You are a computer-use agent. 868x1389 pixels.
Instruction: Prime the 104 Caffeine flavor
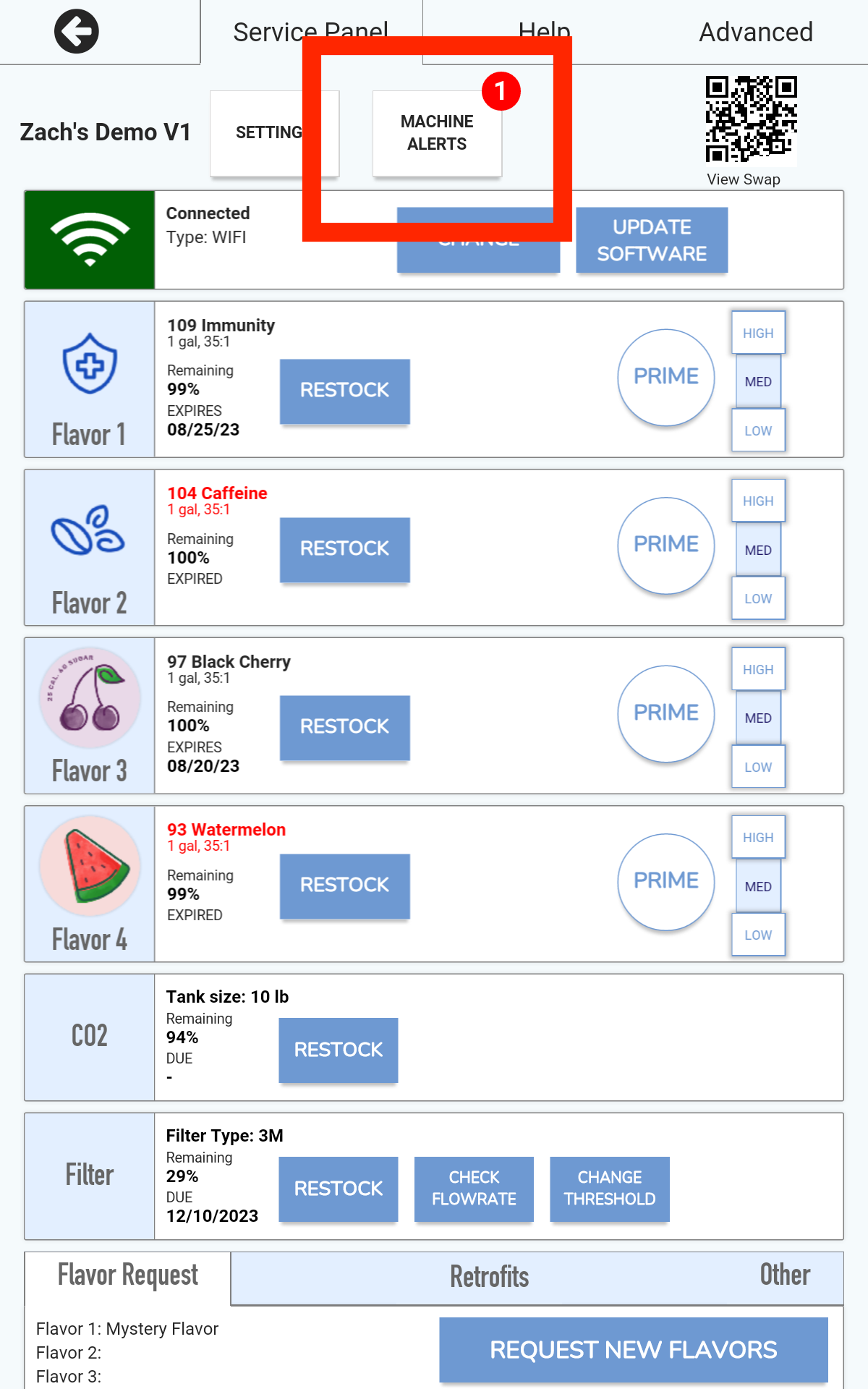[666, 544]
